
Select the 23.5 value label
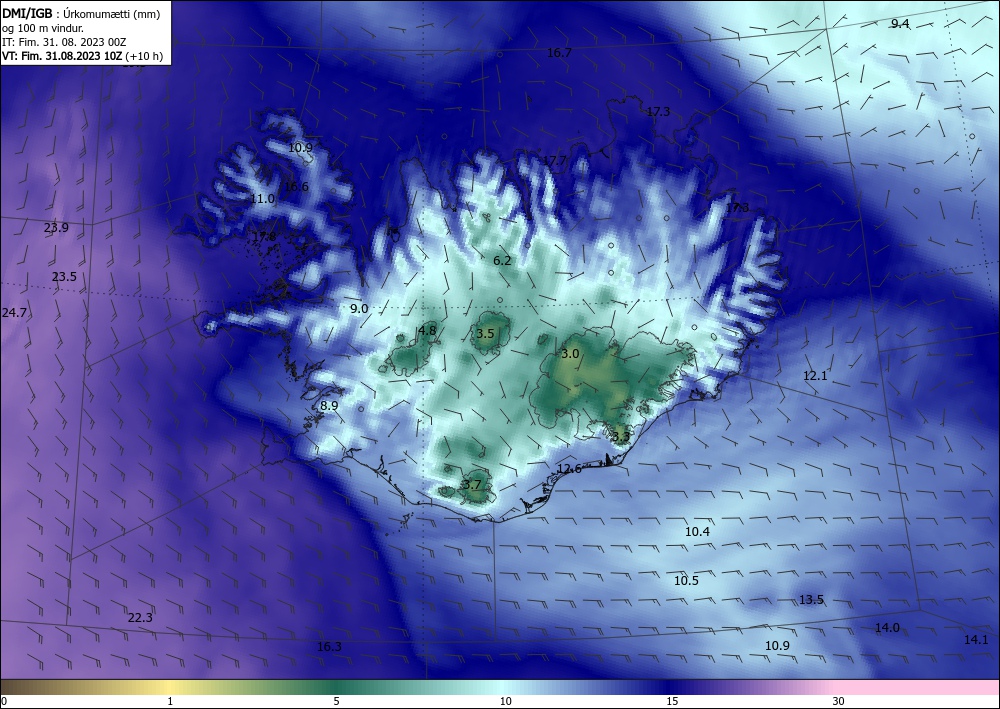(64, 276)
